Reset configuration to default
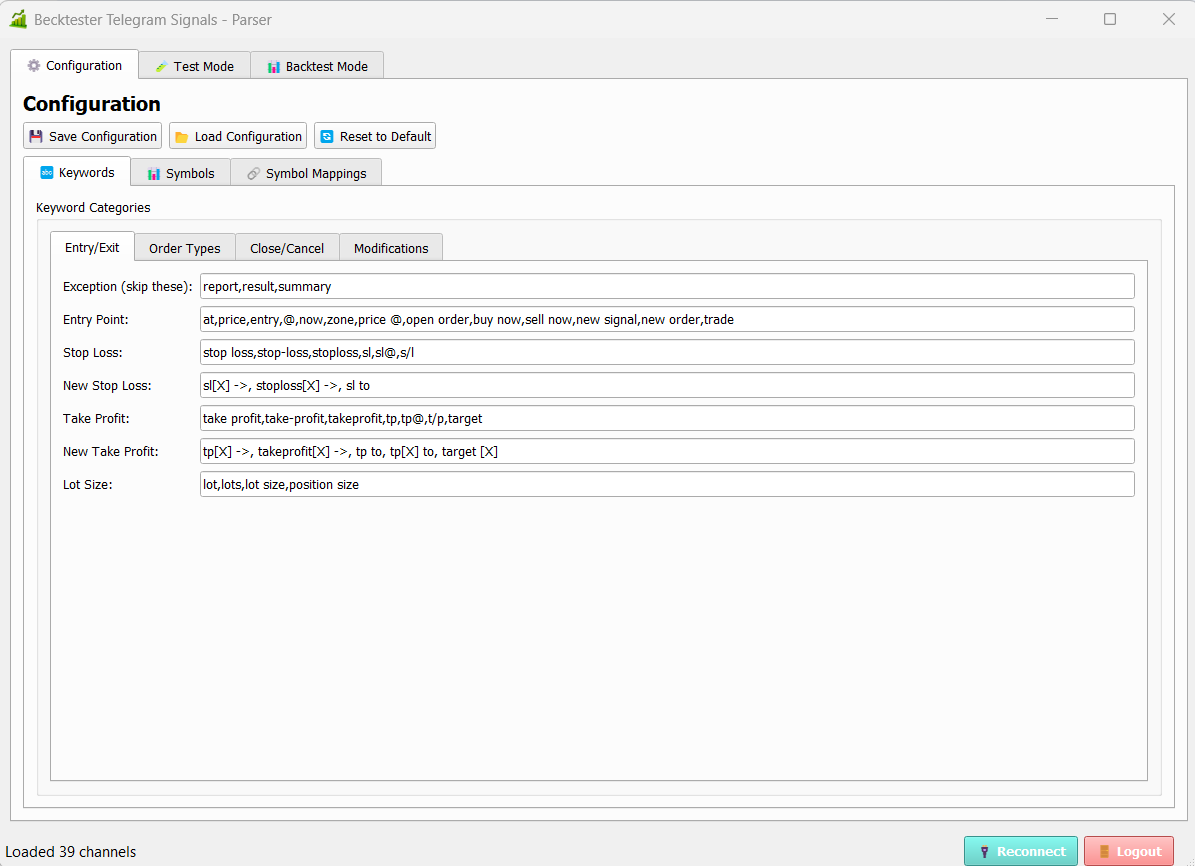1195x866 pixels. [375, 136]
